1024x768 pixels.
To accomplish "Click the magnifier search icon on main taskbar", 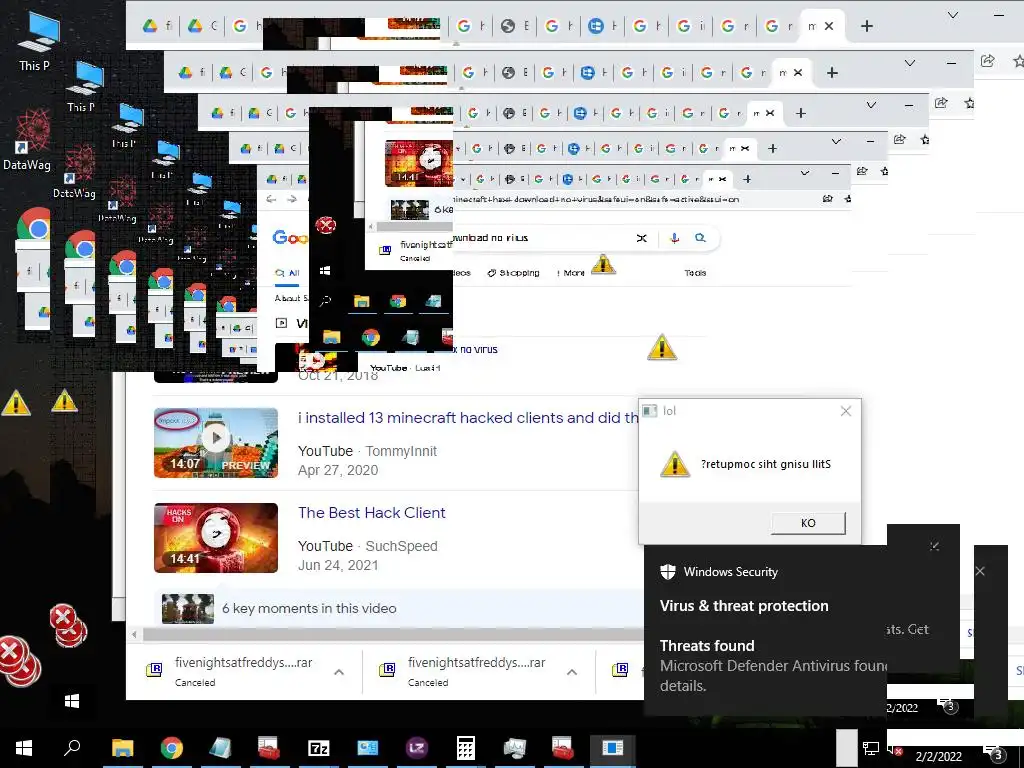I will (x=72, y=747).
